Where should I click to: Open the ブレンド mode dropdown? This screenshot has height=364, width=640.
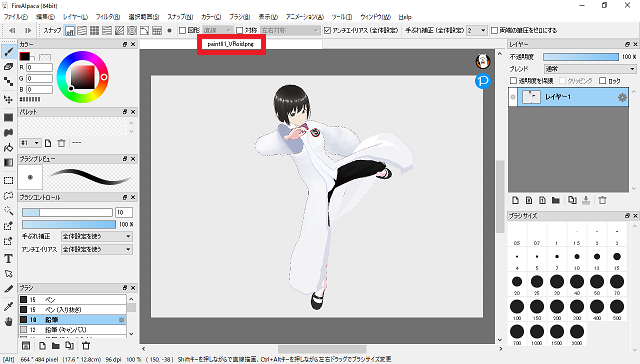point(590,69)
